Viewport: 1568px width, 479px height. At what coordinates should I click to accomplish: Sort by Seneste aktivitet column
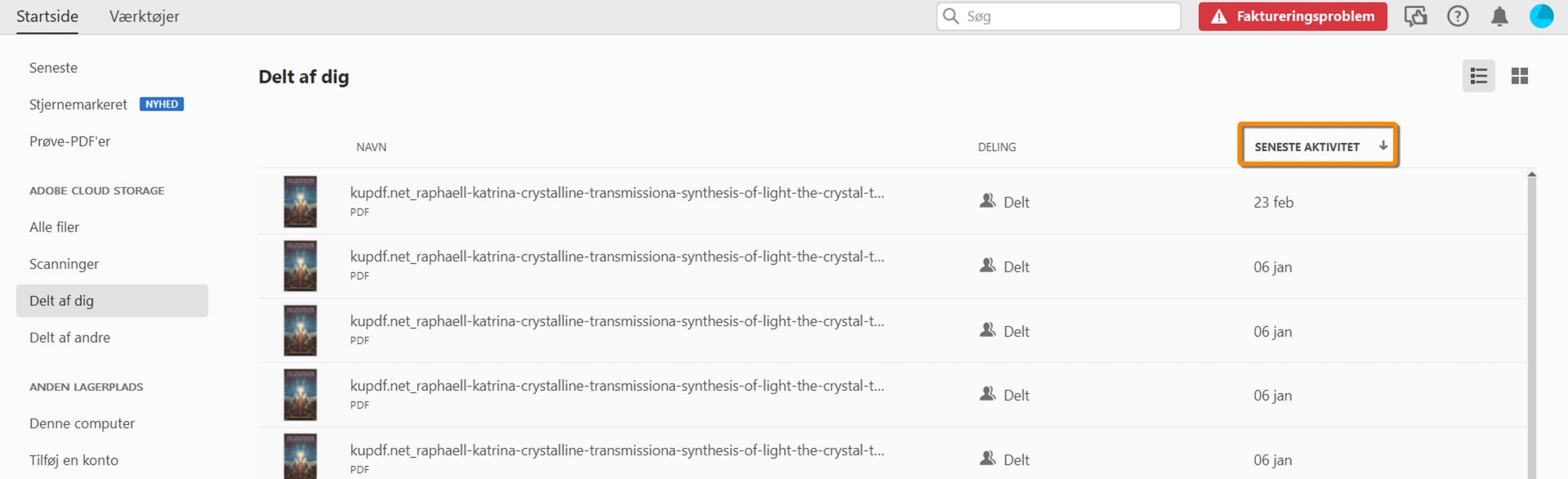1307,147
